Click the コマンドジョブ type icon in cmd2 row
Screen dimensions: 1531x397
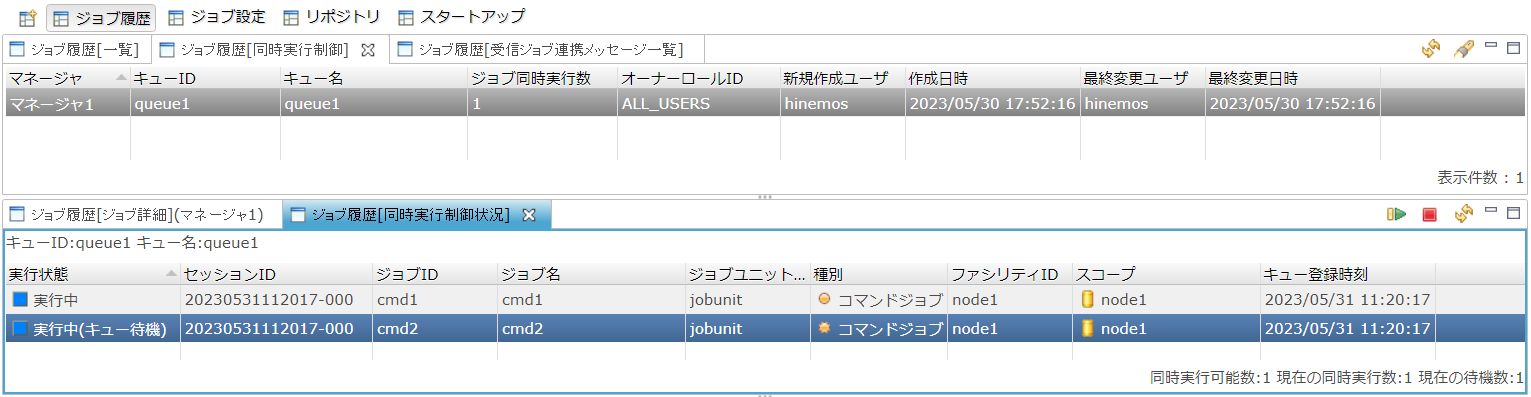[x=824, y=328]
